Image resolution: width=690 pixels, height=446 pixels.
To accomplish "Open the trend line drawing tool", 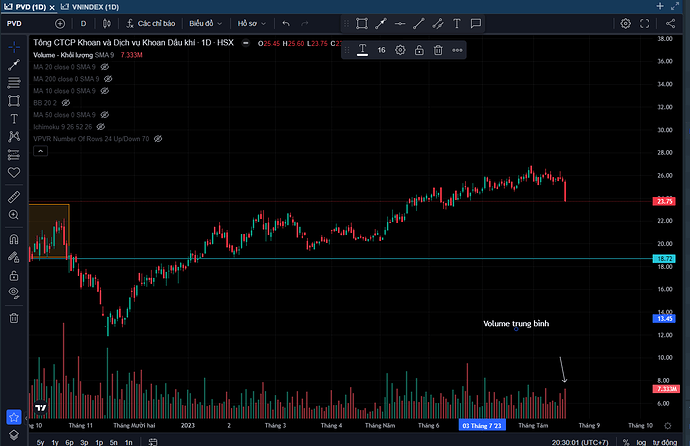I will (x=14, y=65).
